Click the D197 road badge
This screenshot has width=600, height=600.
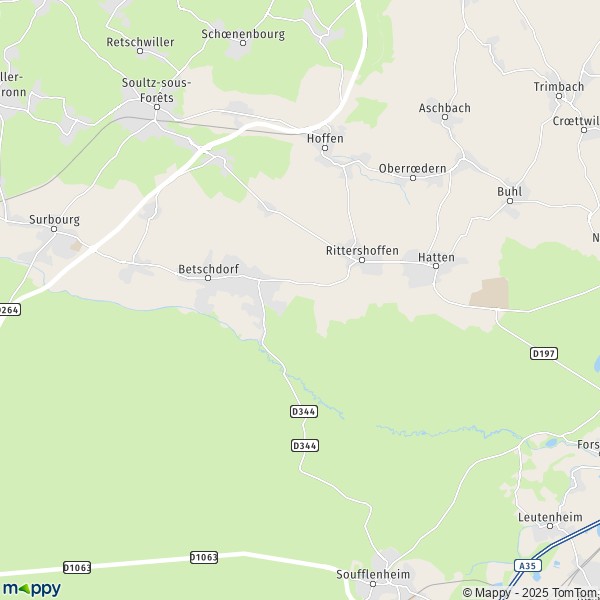[544, 353]
